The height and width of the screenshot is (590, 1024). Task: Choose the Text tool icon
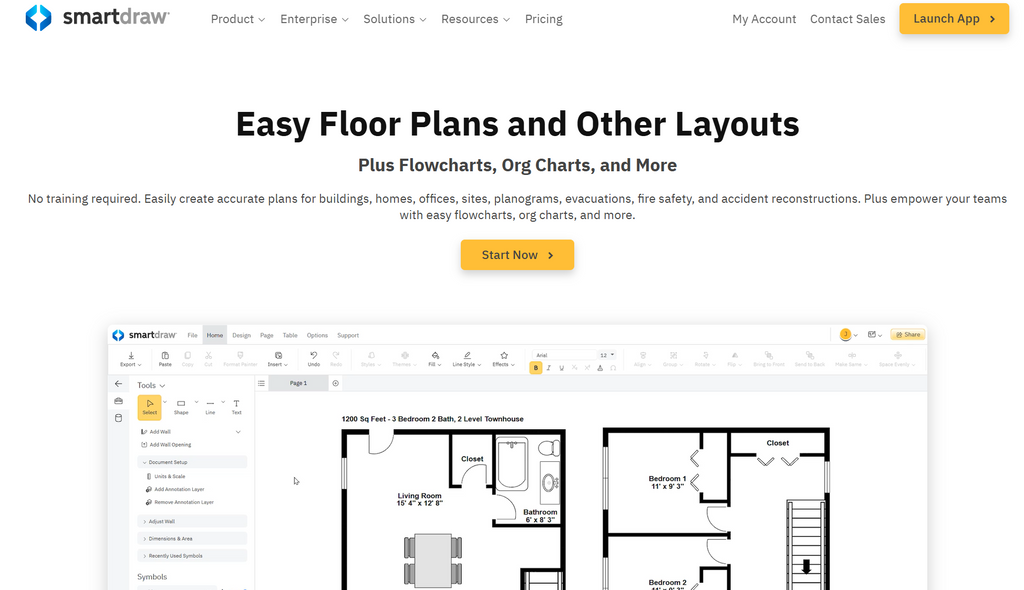pos(237,406)
